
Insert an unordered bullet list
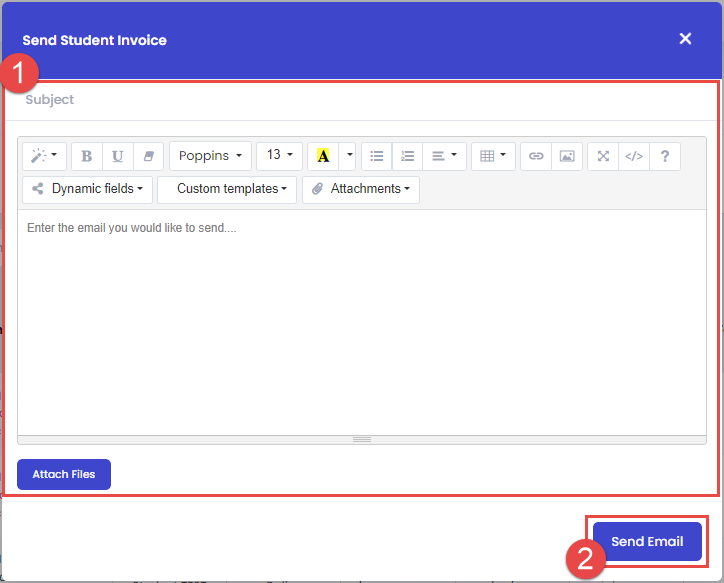(377, 156)
